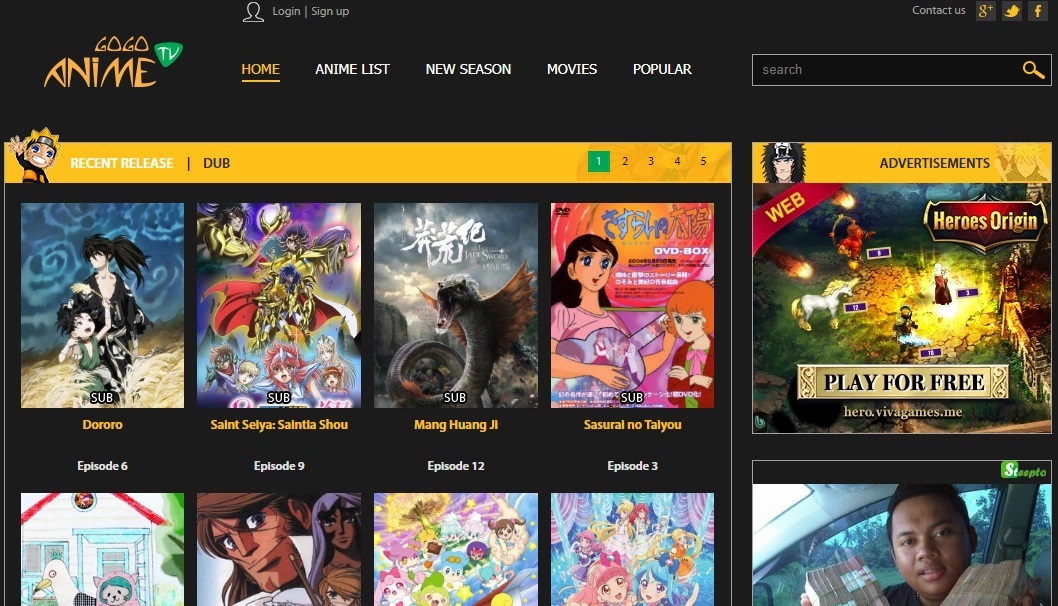Click Episode 3 under Sasurai no Taiyou
Image resolution: width=1058 pixels, height=606 pixels.
(632, 466)
